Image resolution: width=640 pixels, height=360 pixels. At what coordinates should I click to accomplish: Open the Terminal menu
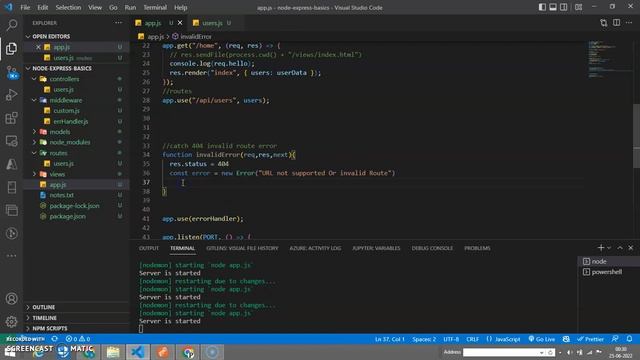pos(155,7)
